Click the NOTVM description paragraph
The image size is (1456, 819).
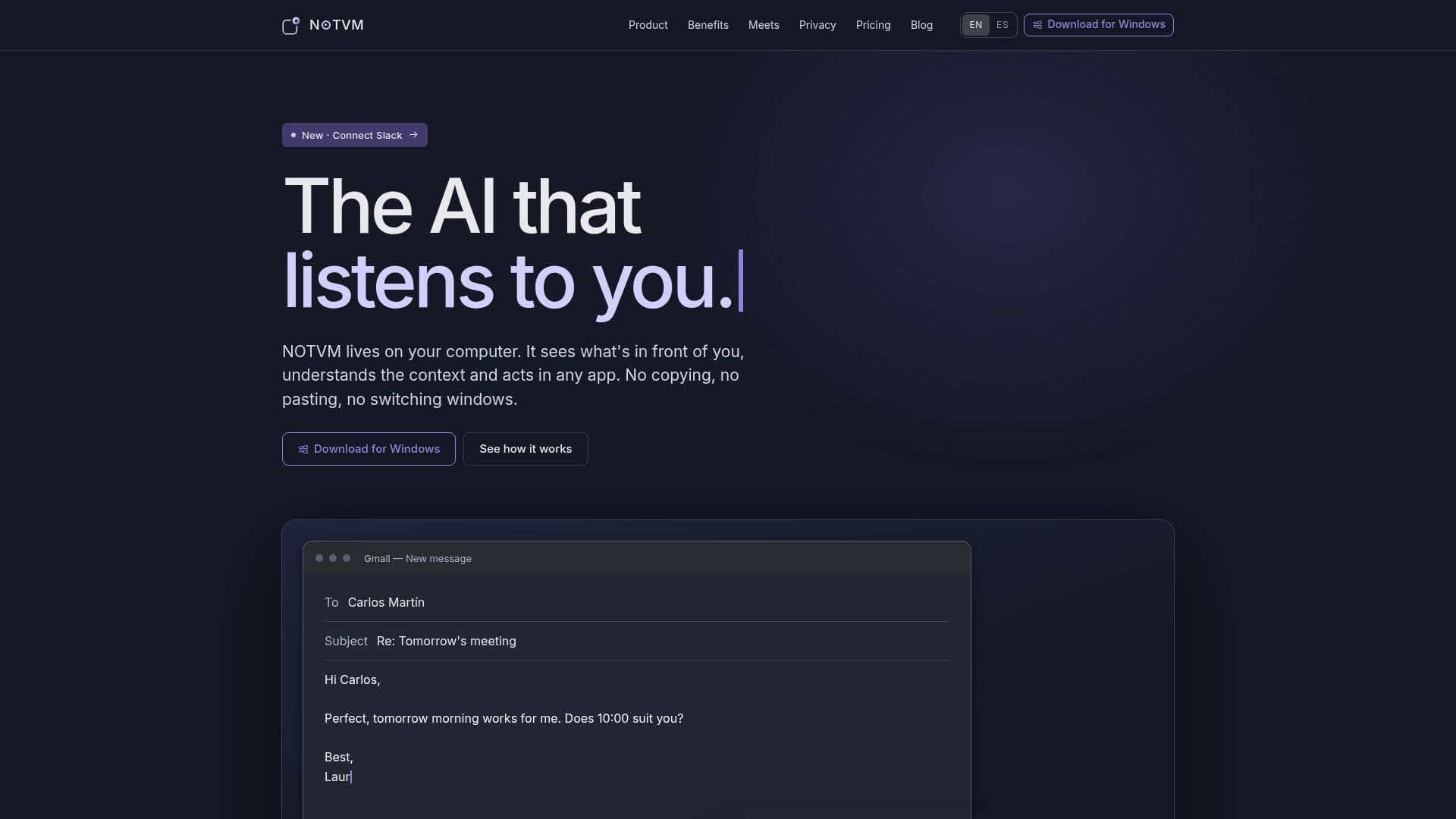pos(513,375)
